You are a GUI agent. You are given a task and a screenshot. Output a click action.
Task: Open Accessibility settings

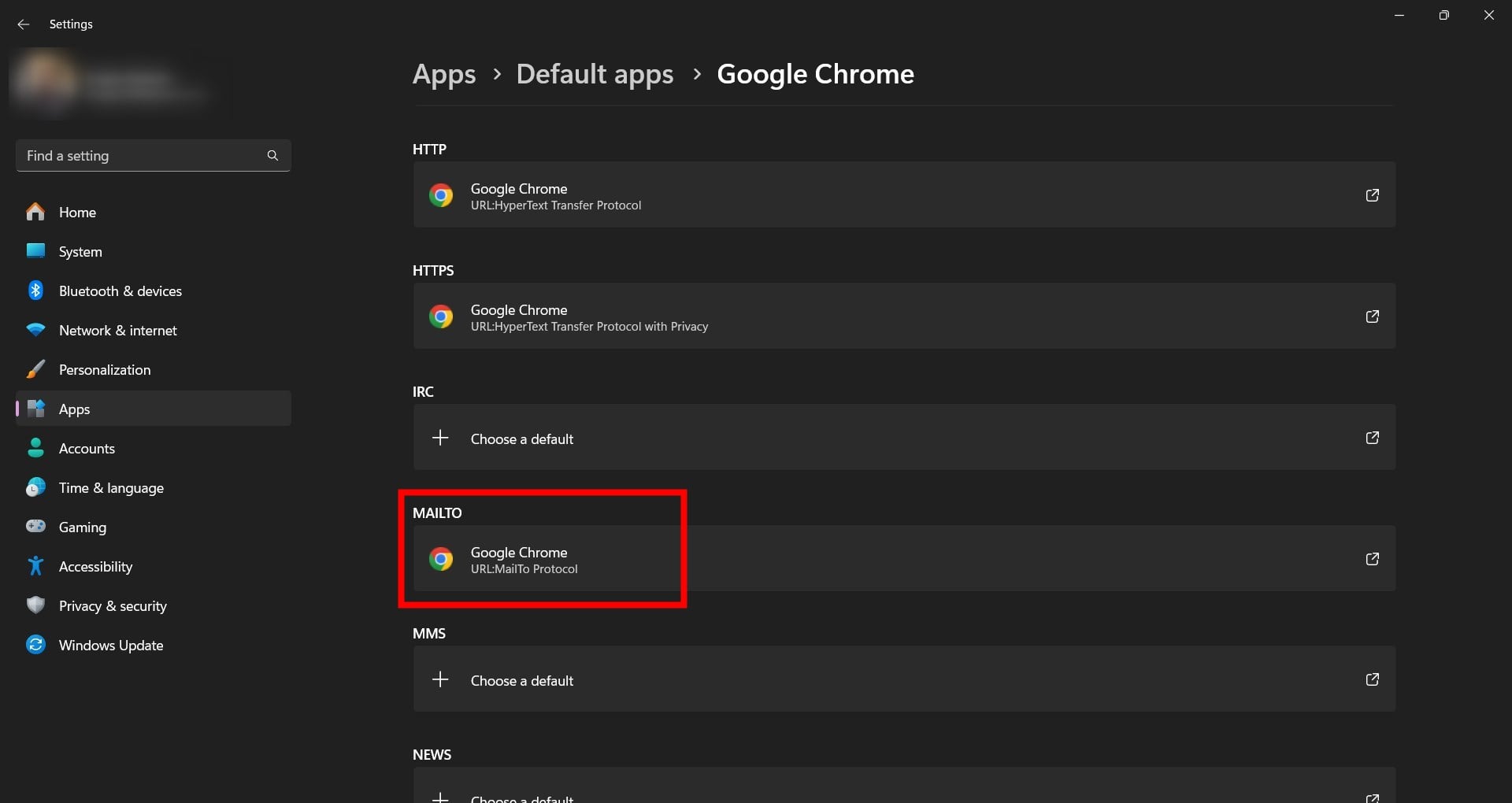click(x=154, y=566)
